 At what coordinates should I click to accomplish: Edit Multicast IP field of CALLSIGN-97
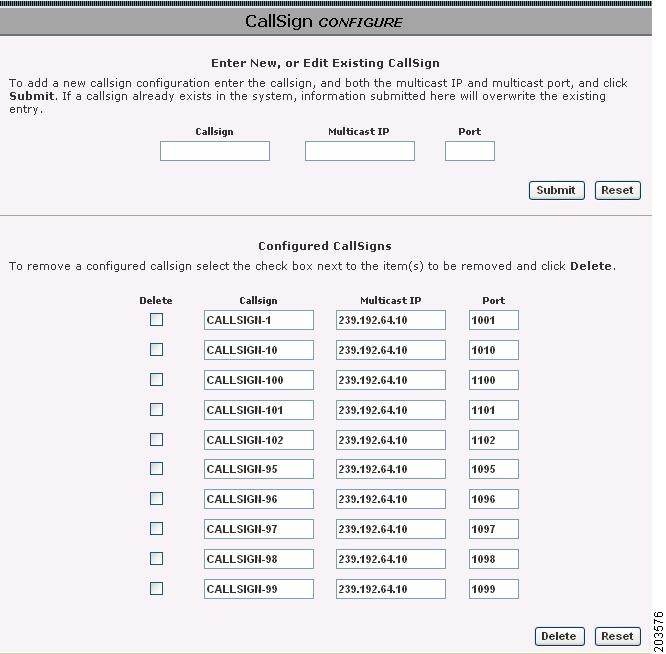(x=391, y=529)
